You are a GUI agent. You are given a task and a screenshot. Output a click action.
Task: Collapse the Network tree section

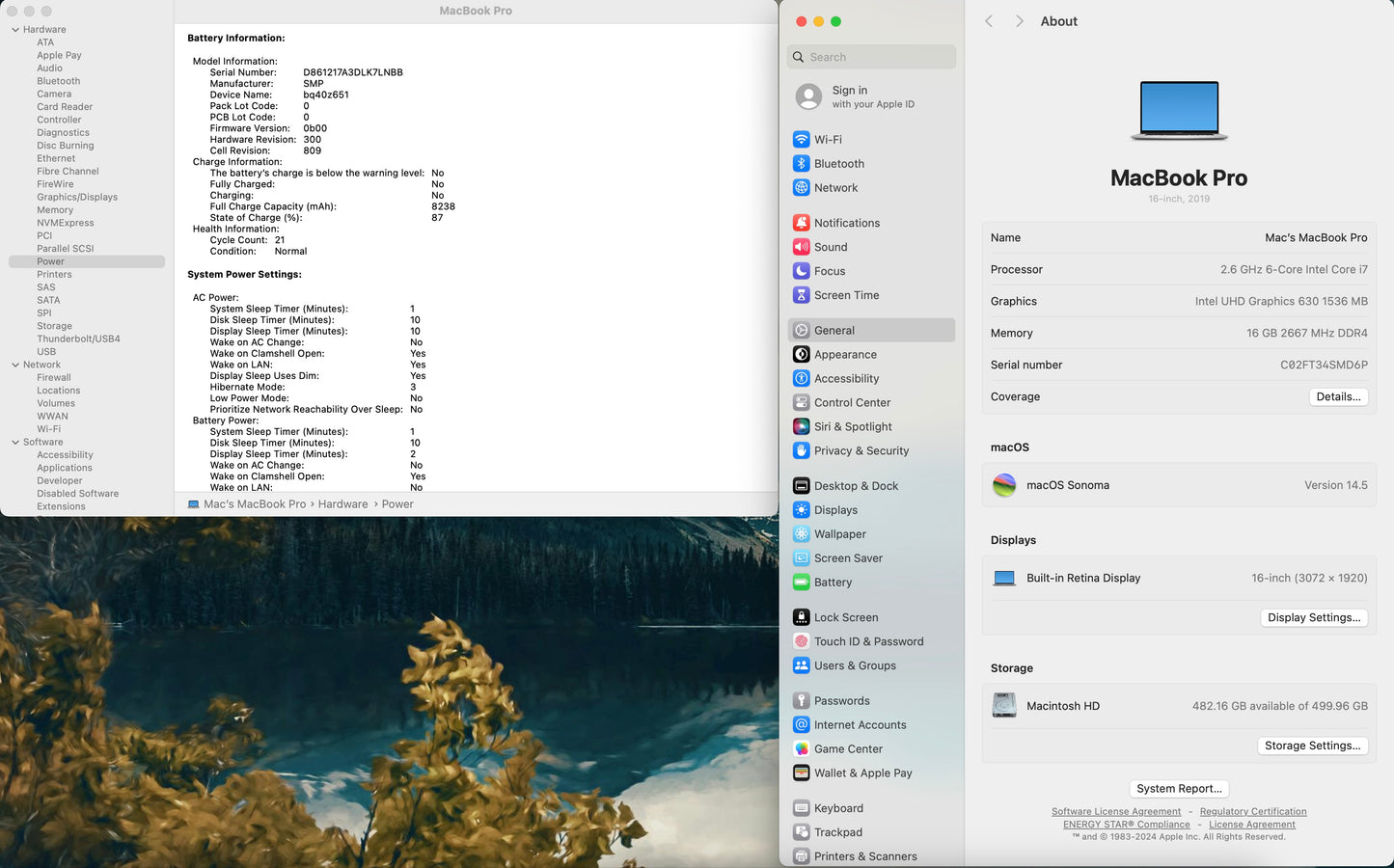(x=15, y=365)
